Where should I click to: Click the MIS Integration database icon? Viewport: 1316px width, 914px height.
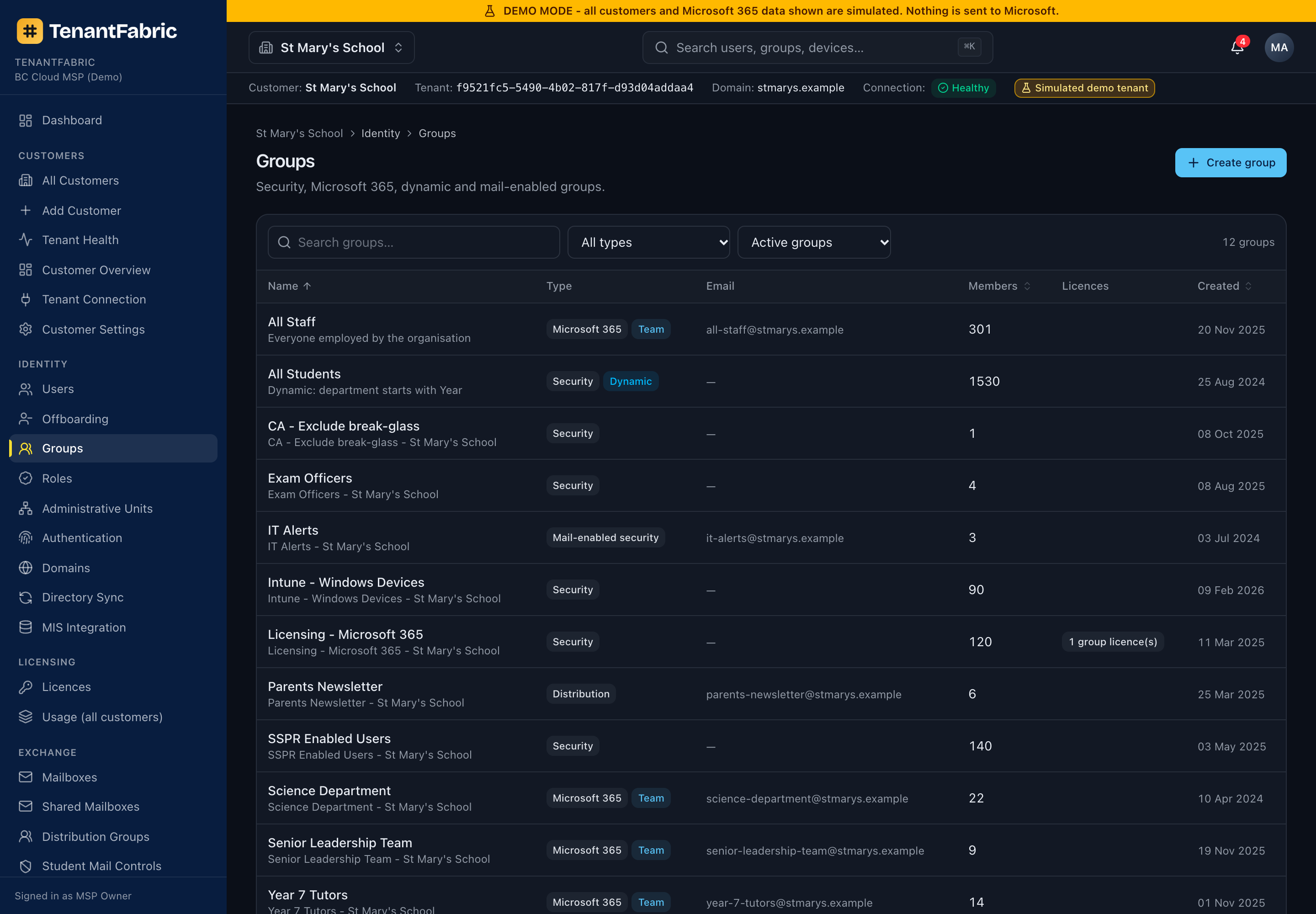(x=25, y=627)
